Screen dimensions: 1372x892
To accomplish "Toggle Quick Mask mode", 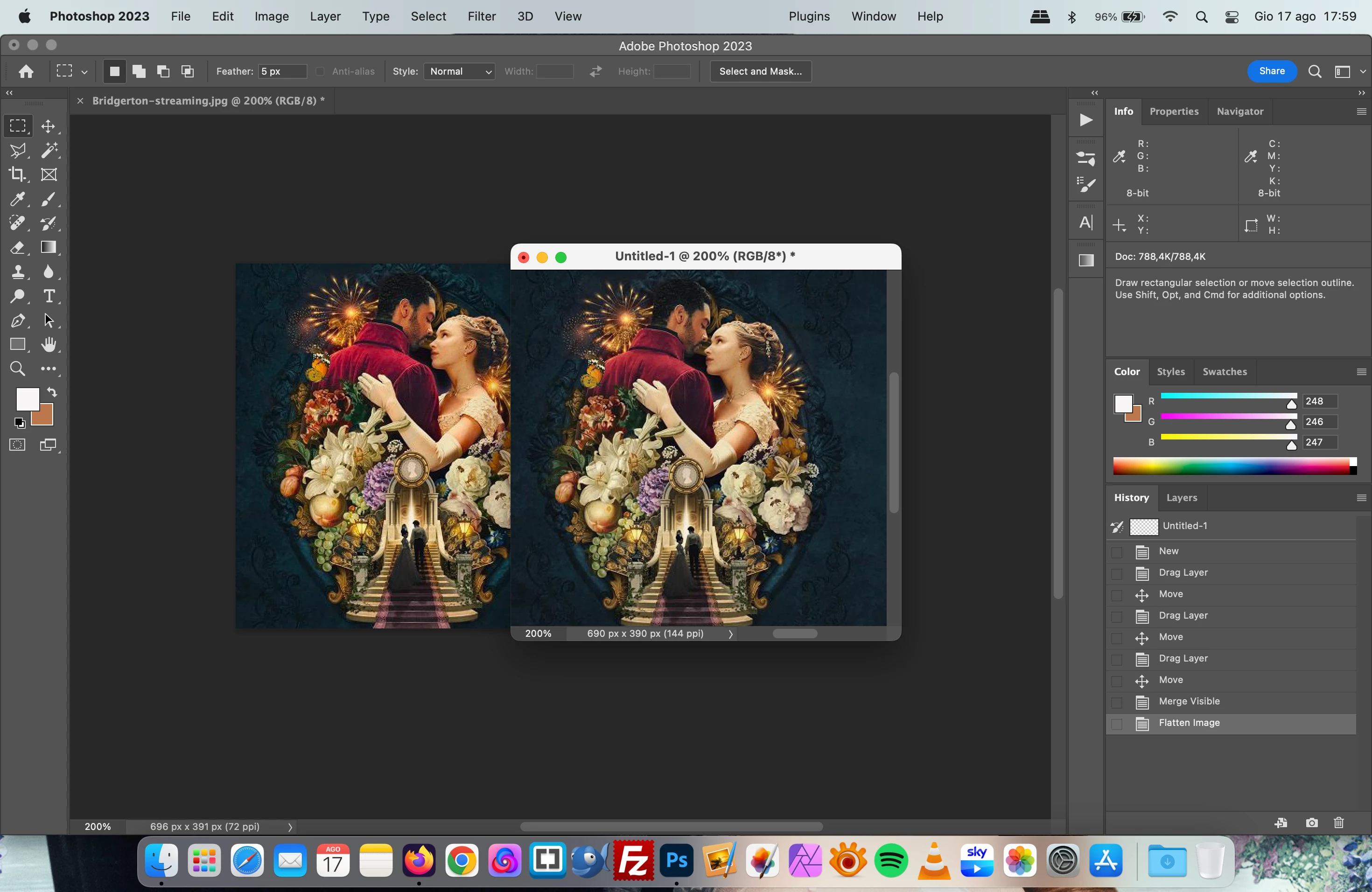I will pyautogui.click(x=17, y=445).
